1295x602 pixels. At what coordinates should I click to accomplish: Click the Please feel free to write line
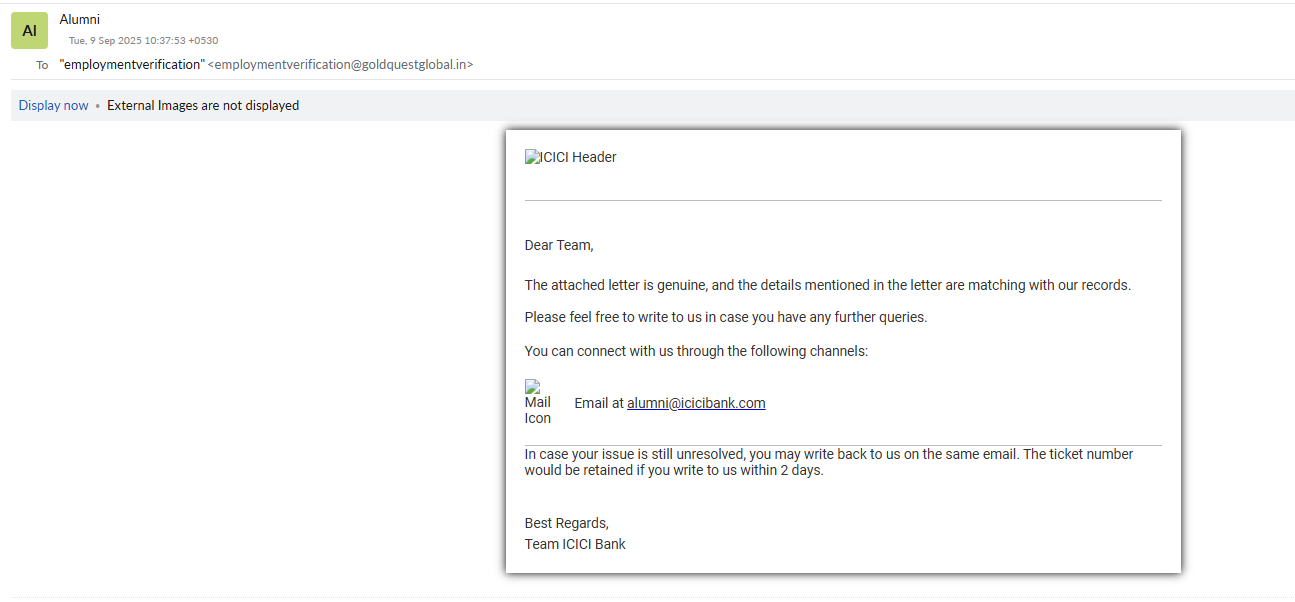[x=726, y=317]
